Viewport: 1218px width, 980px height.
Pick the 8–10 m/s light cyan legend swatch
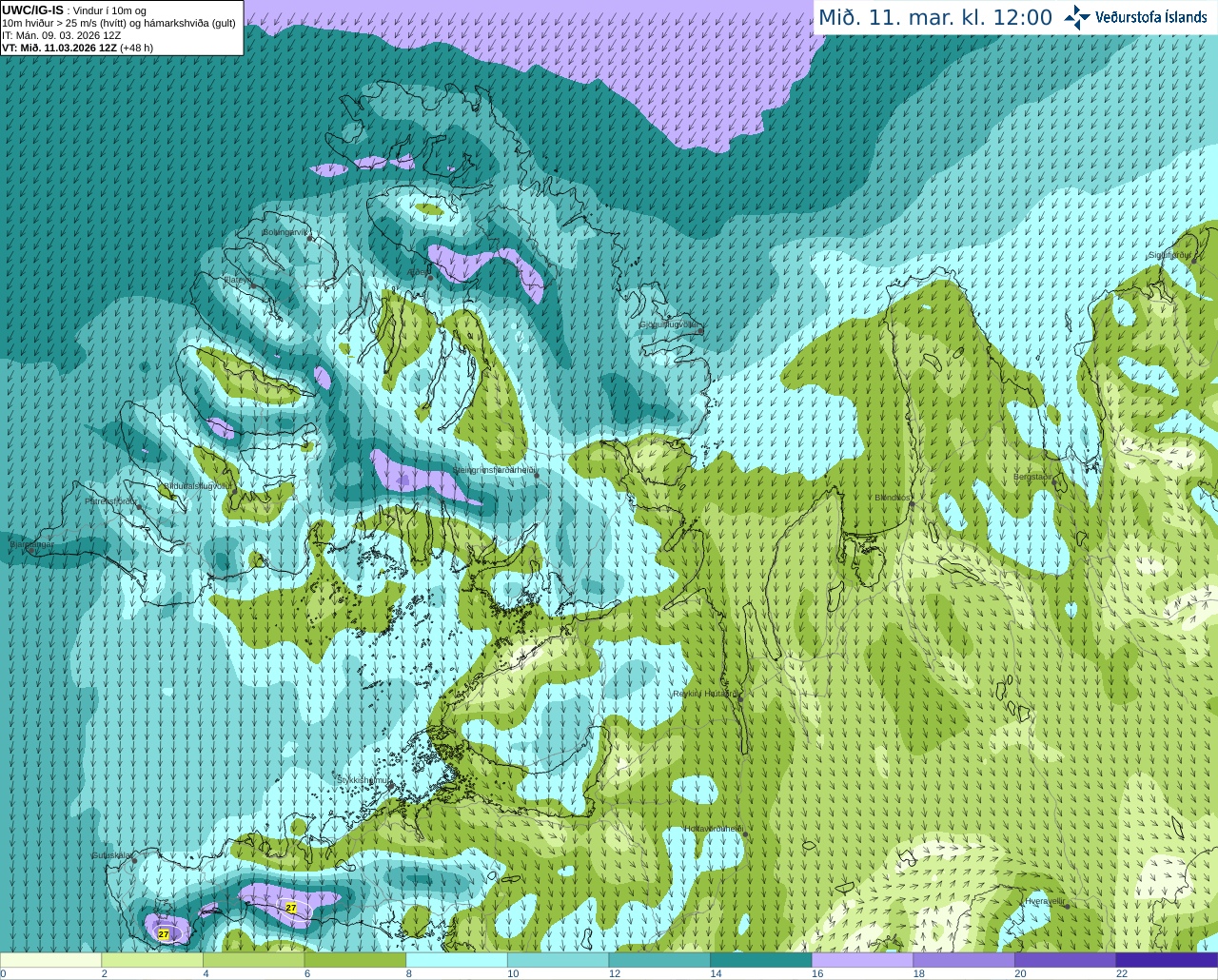point(457,960)
